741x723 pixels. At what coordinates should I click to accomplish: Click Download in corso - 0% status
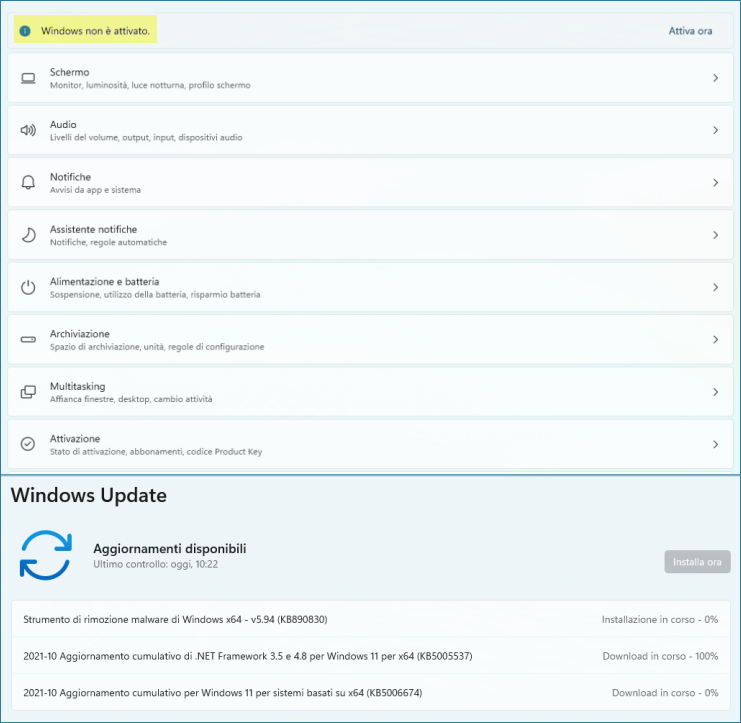pyautogui.click(x=665, y=693)
